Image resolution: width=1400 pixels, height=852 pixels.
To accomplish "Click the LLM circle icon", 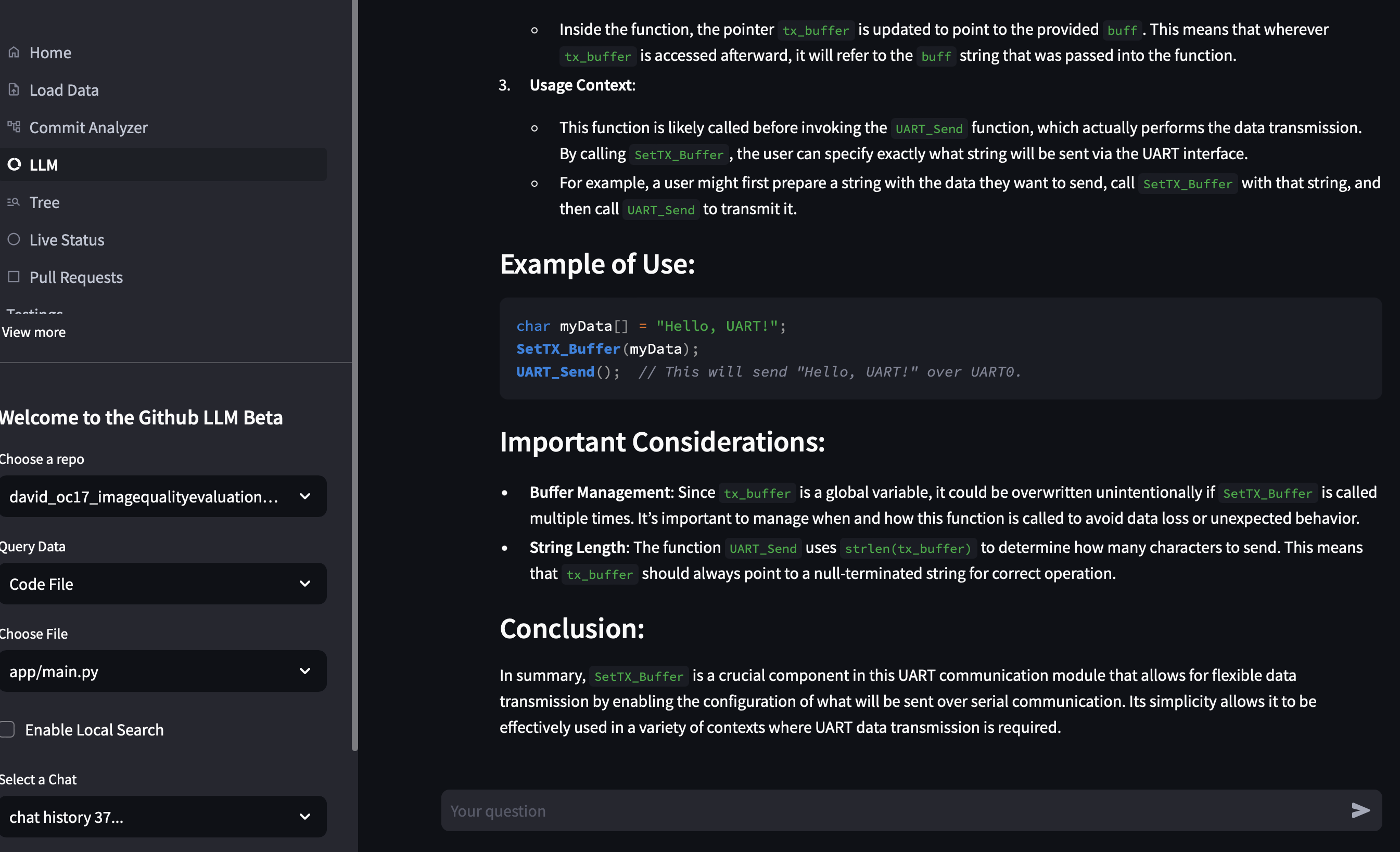I will point(14,165).
